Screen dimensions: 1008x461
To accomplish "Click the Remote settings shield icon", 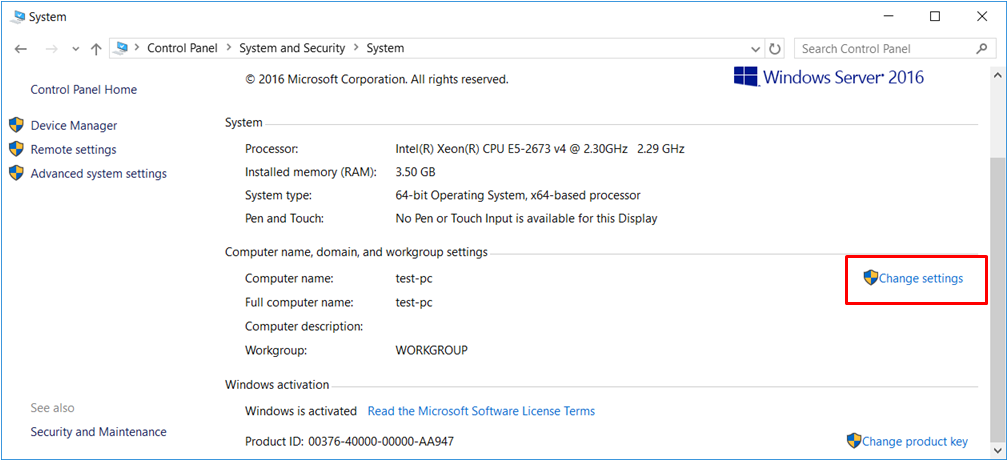I will coord(16,149).
